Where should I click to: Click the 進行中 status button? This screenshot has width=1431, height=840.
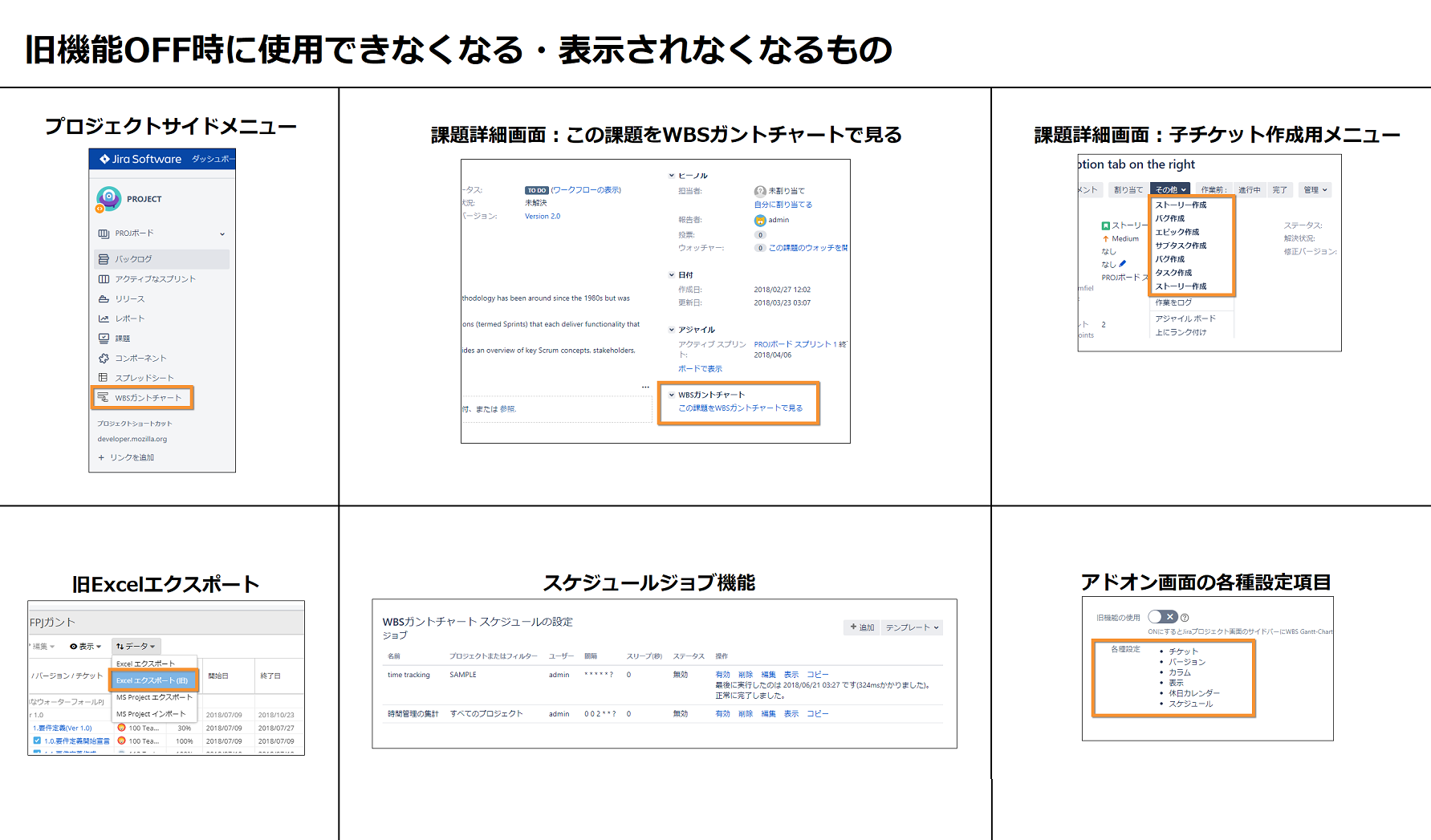click(1249, 190)
